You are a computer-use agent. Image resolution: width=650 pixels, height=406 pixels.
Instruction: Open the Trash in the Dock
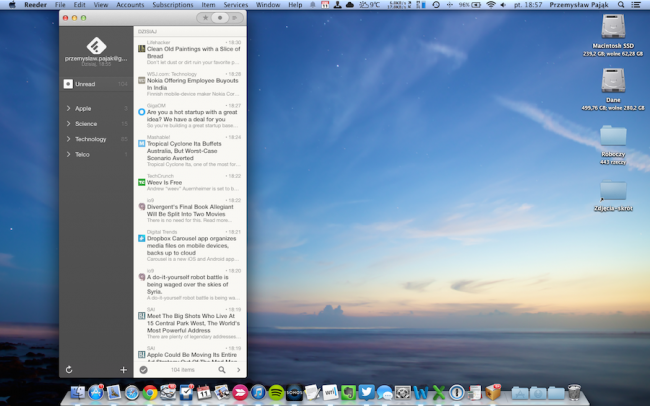tap(574, 392)
